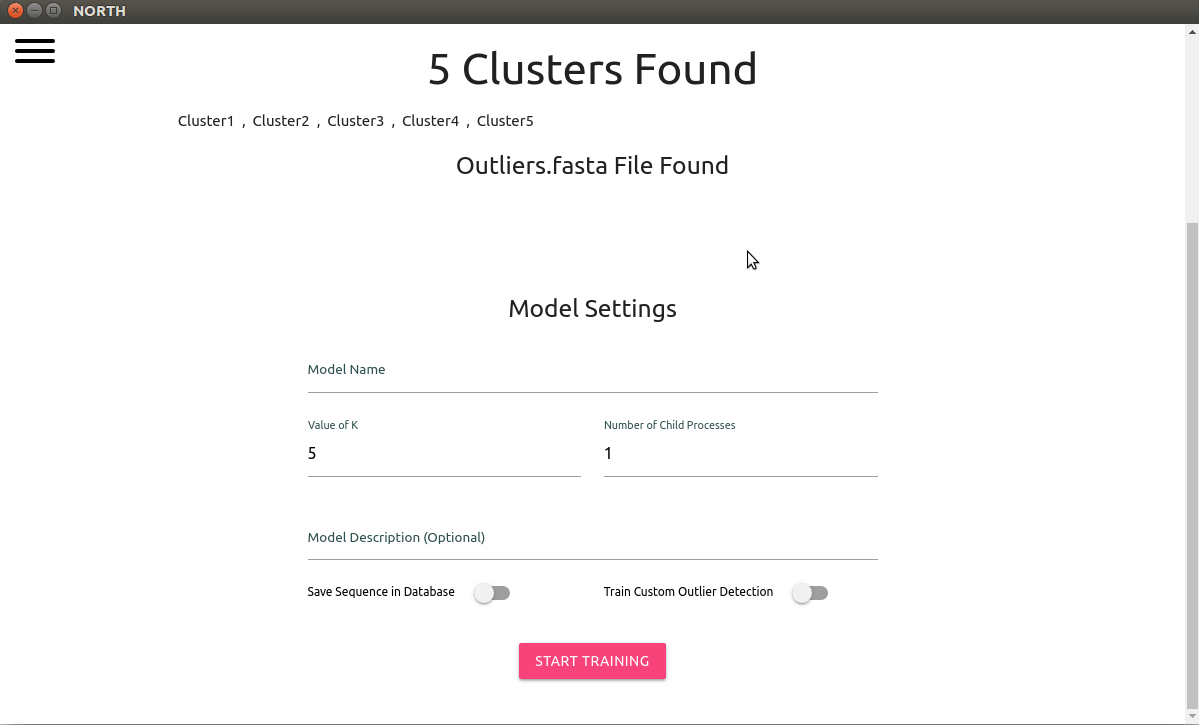
Task: Click the 5 Clusters Found title
Action: (593, 69)
